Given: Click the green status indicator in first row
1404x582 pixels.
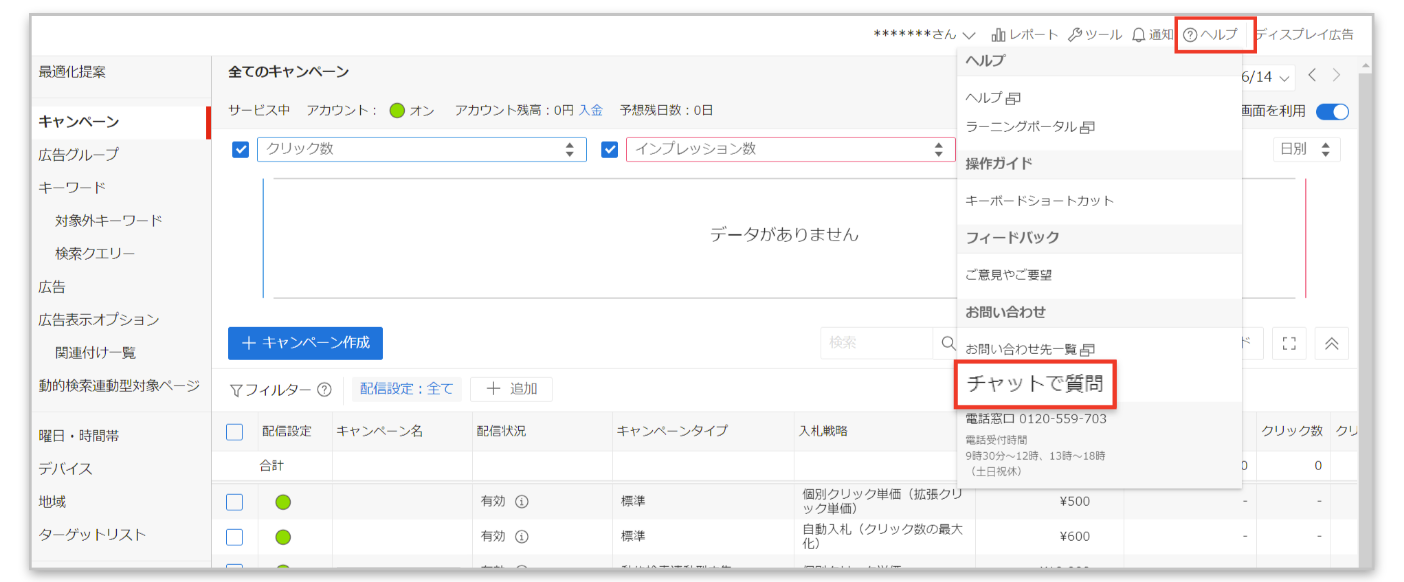Looking at the screenshot, I should click(283, 502).
